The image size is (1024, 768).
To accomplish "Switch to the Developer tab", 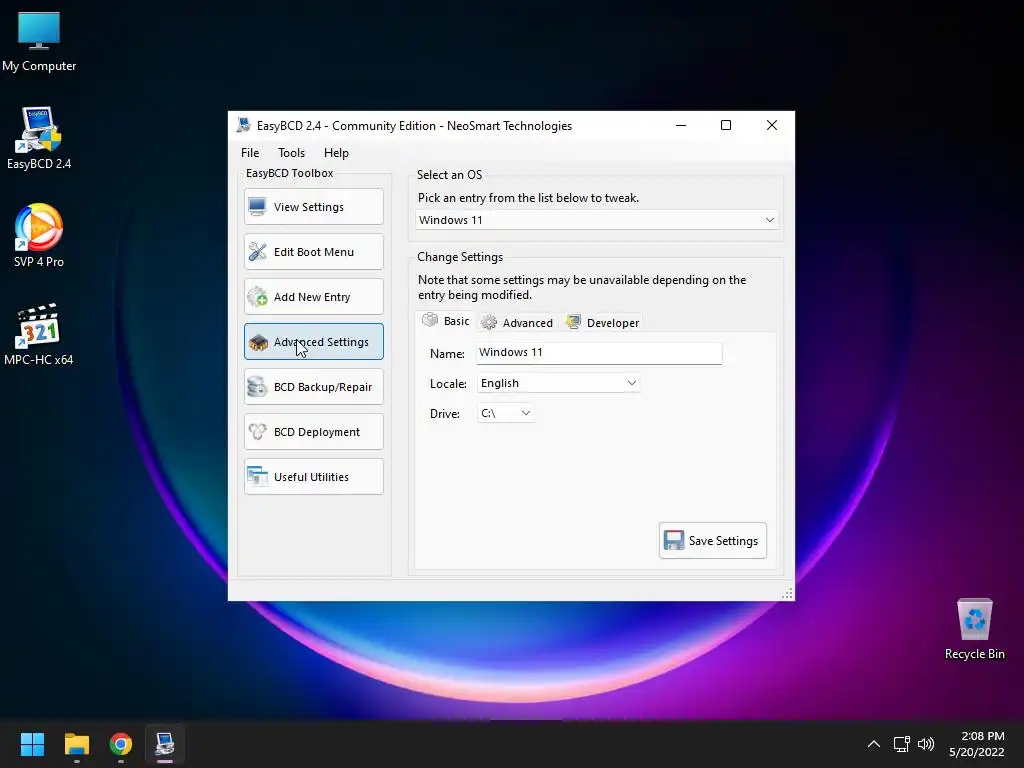I will point(602,323).
